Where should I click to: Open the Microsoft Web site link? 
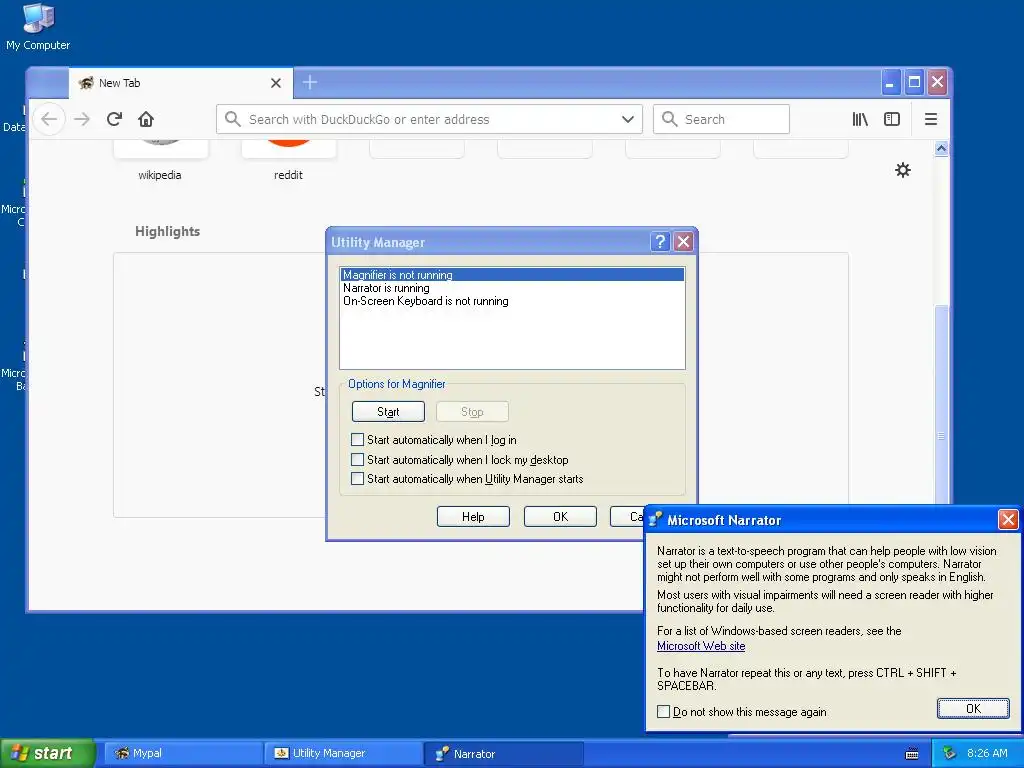click(701, 646)
